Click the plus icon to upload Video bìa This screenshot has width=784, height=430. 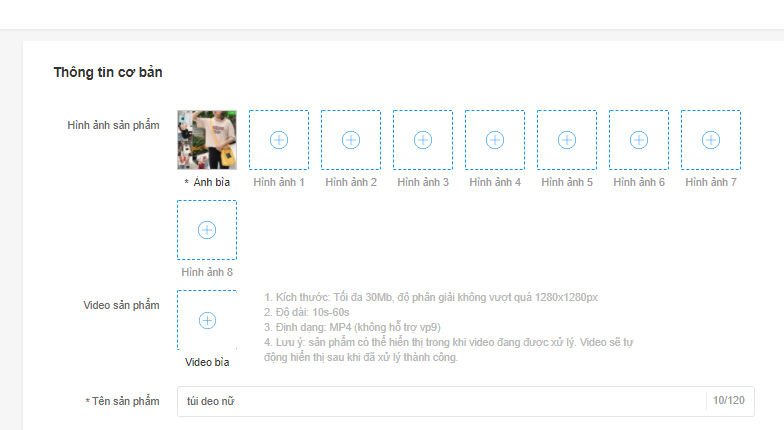click(207, 320)
